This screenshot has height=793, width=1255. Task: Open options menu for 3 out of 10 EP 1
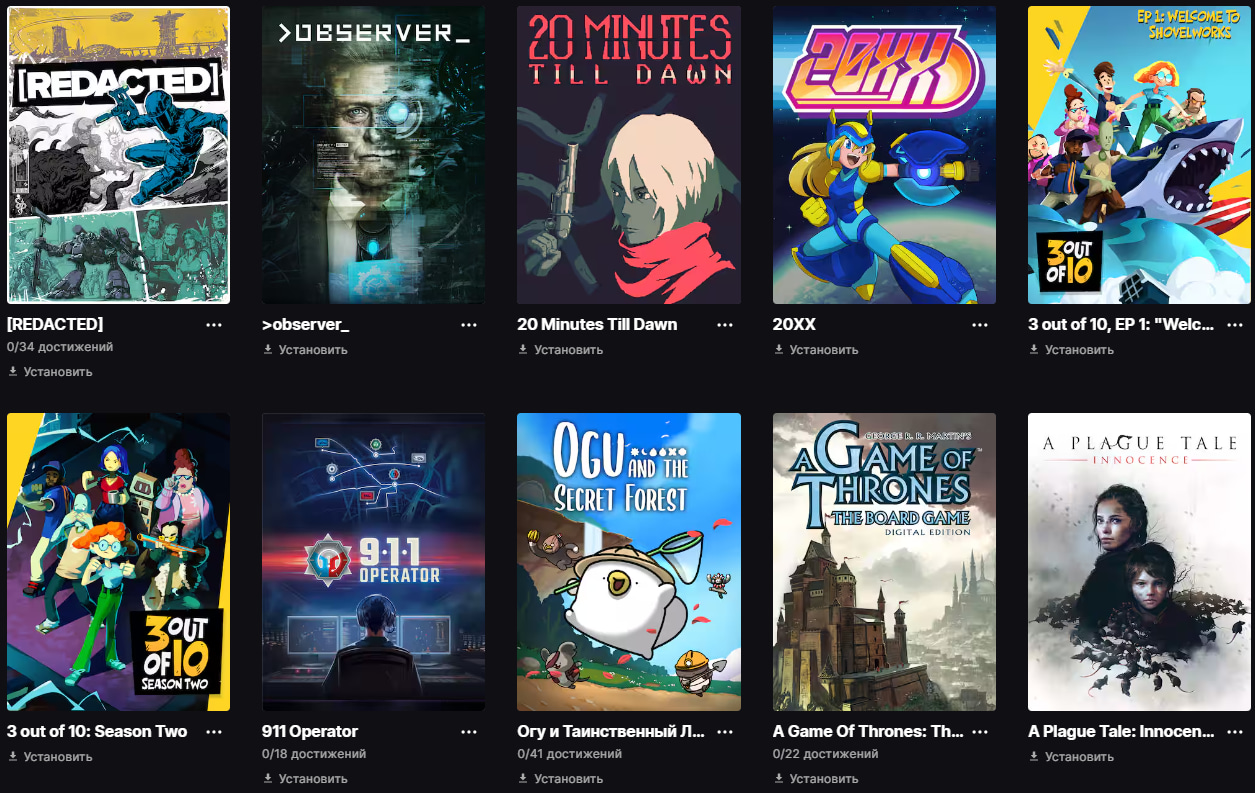click(x=1235, y=325)
